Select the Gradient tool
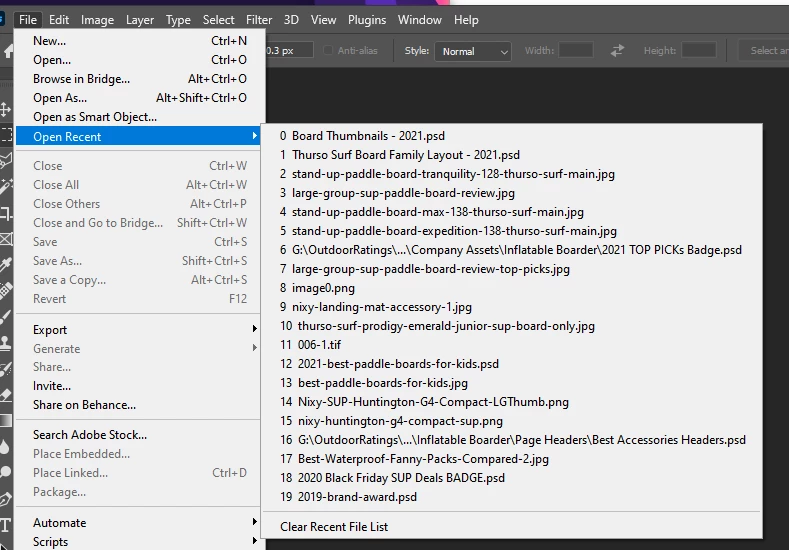This screenshot has width=789, height=550. pos(6,420)
